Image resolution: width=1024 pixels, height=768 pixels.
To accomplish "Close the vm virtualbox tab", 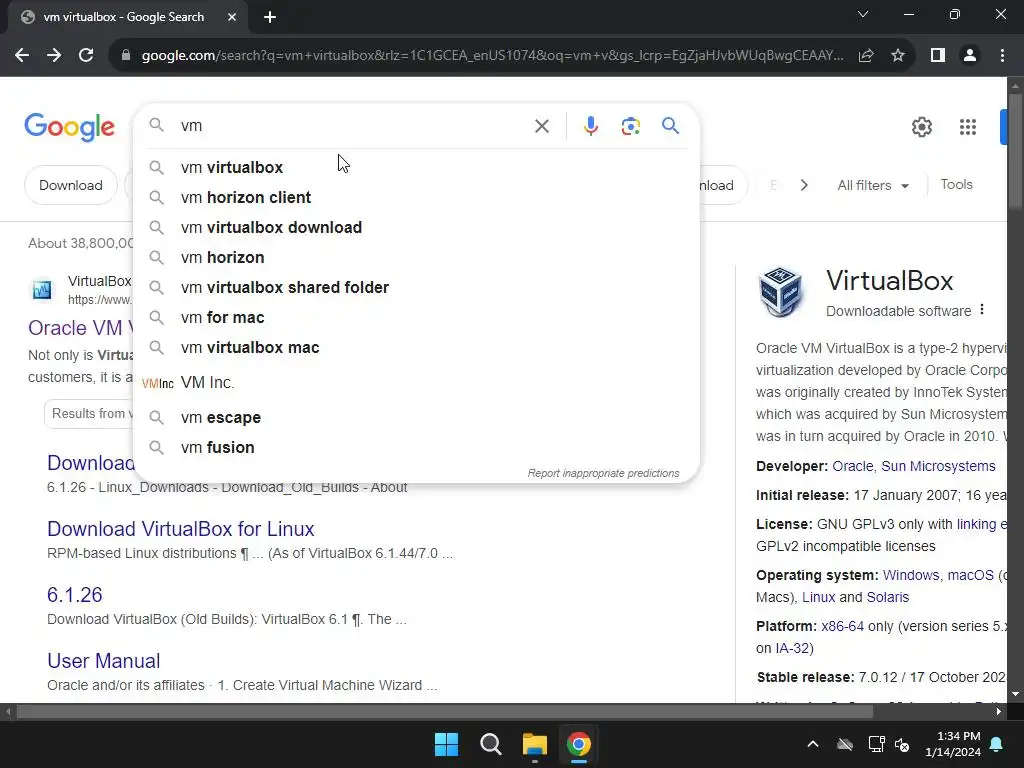I will tap(232, 17).
